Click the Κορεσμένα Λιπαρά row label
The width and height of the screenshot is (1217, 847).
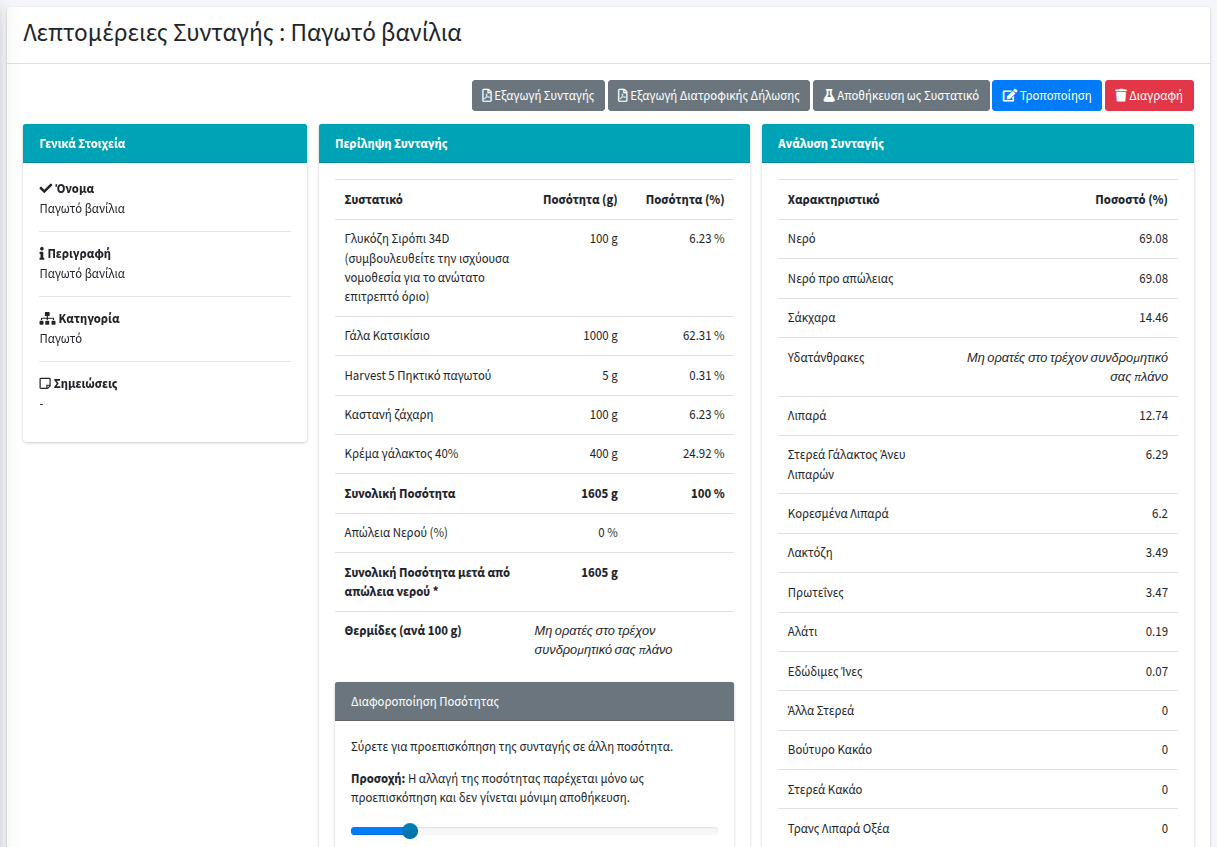[838, 514]
